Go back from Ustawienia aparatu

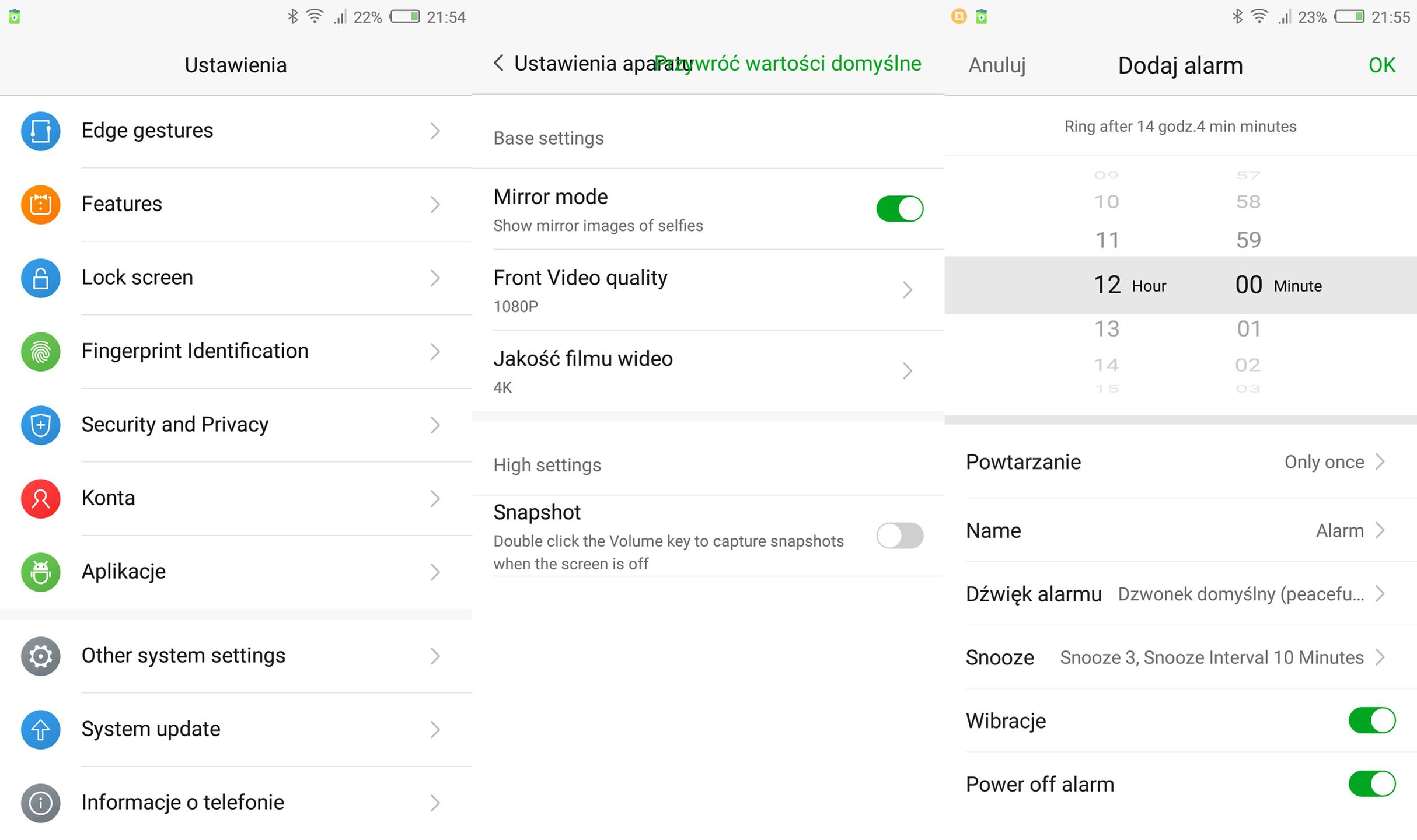[x=499, y=63]
